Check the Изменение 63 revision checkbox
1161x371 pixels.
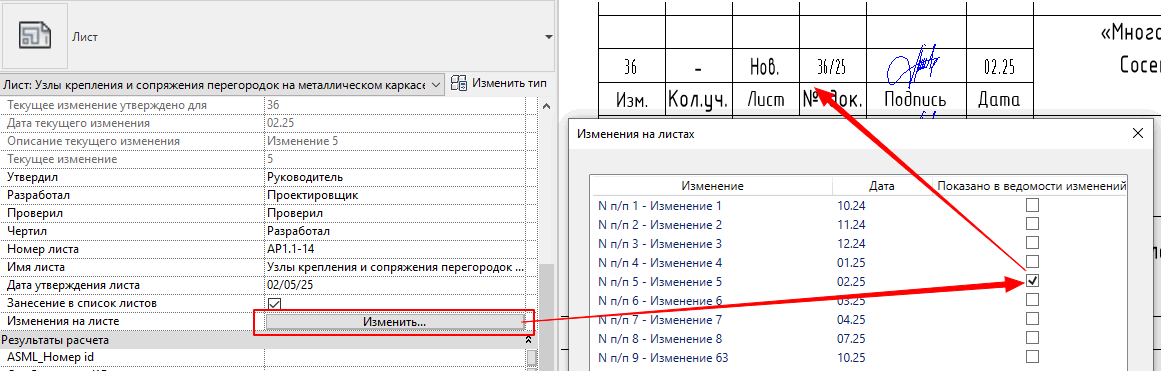pos(1032,357)
